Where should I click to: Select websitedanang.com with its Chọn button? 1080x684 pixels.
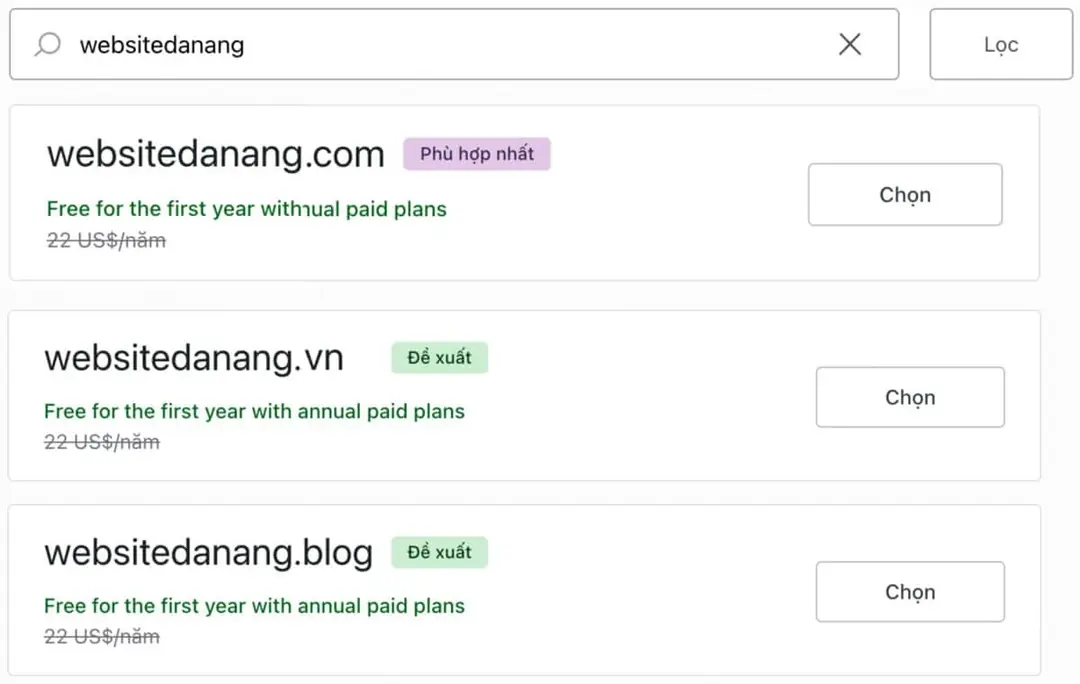(x=904, y=195)
